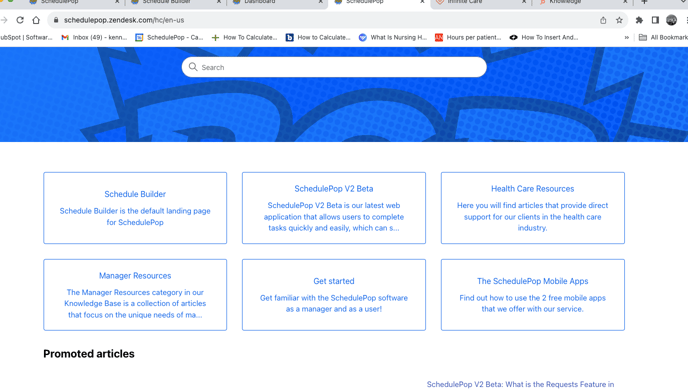Click the forward navigation arrow
This screenshot has height=390, width=688.
coord(4,20)
